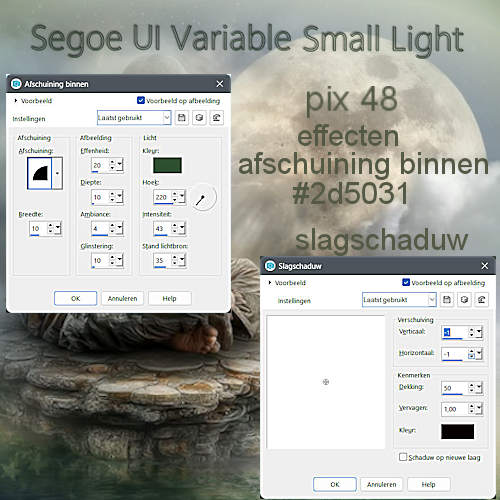
Task: Click the Verticaal offset field
Action: click(x=455, y=332)
